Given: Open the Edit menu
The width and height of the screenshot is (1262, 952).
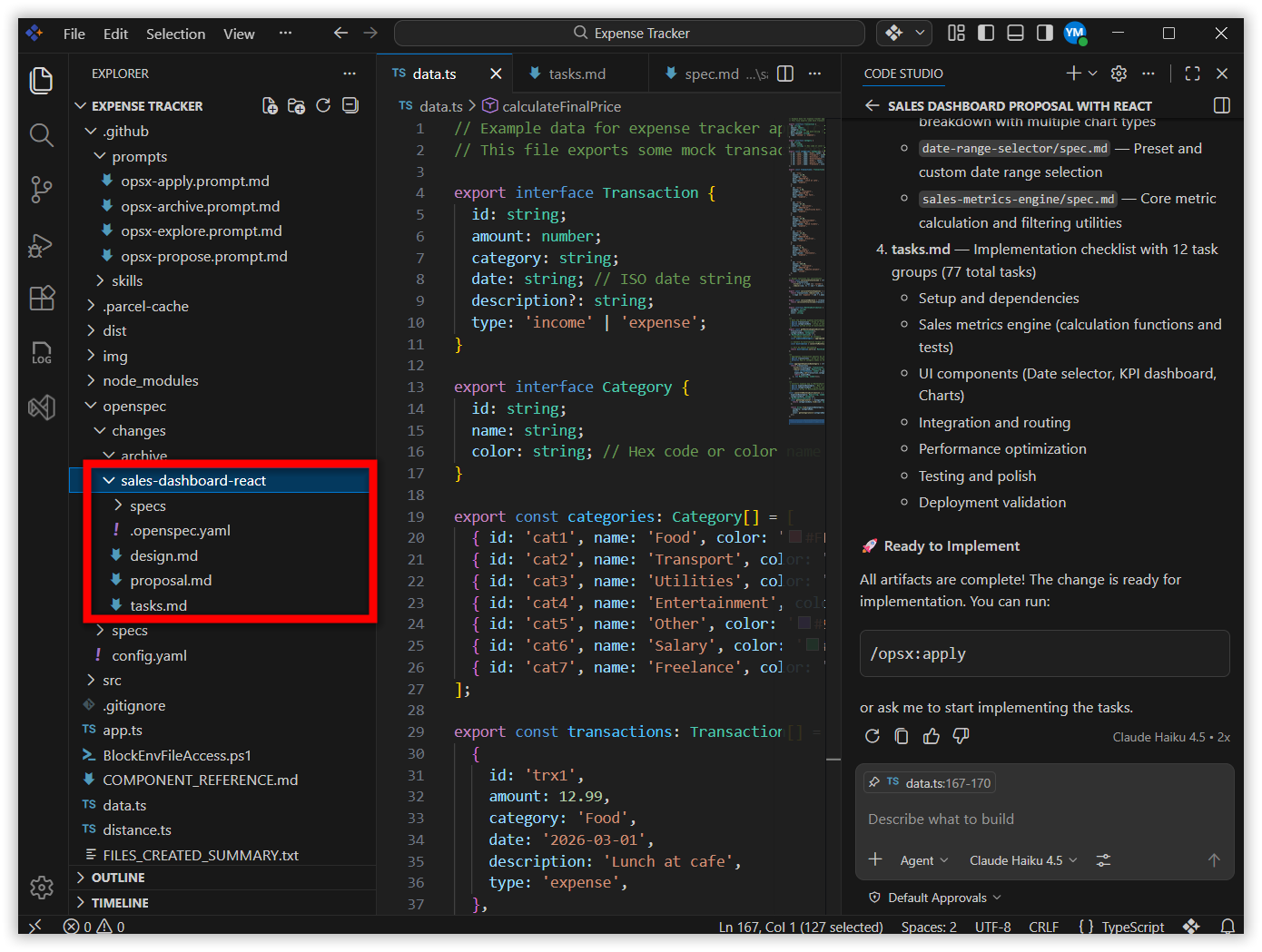Looking at the screenshot, I should (x=115, y=34).
